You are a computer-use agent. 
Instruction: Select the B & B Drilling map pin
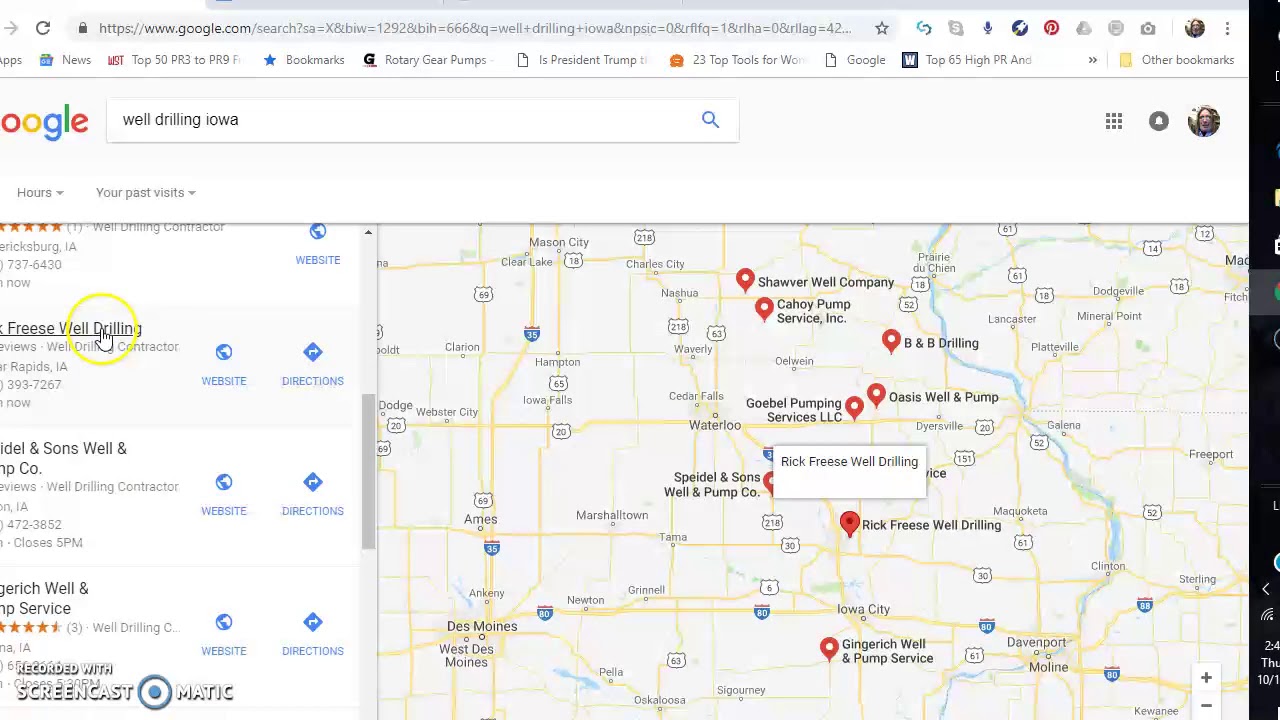click(x=891, y=341)
